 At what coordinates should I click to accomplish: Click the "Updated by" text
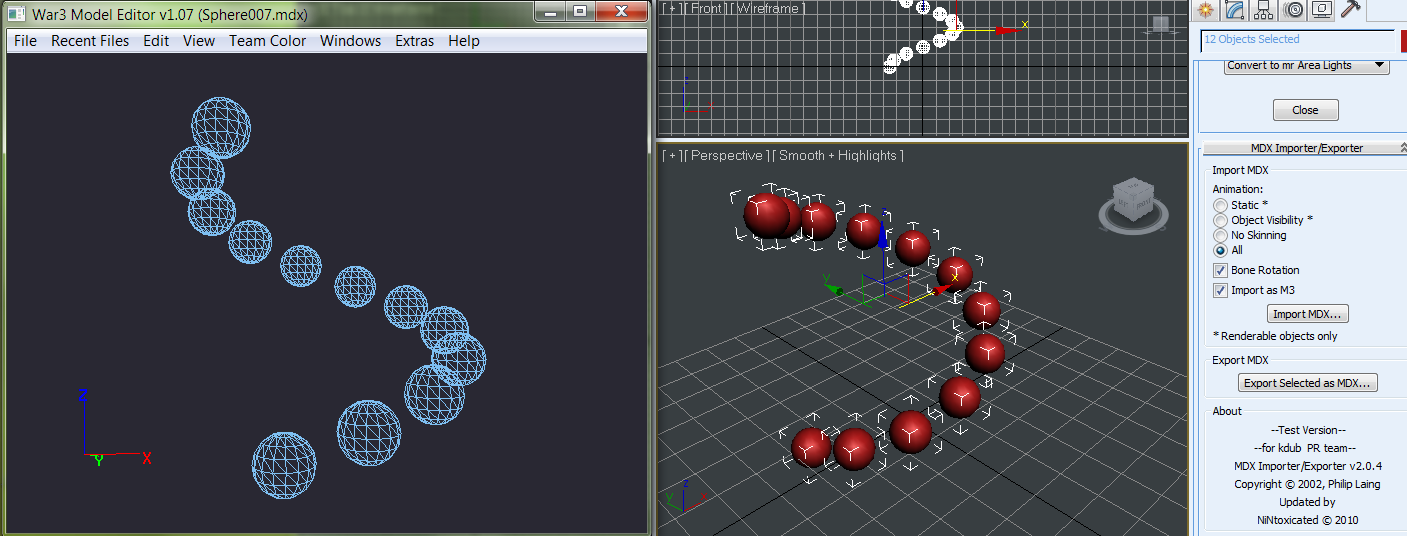[1307, 502]
